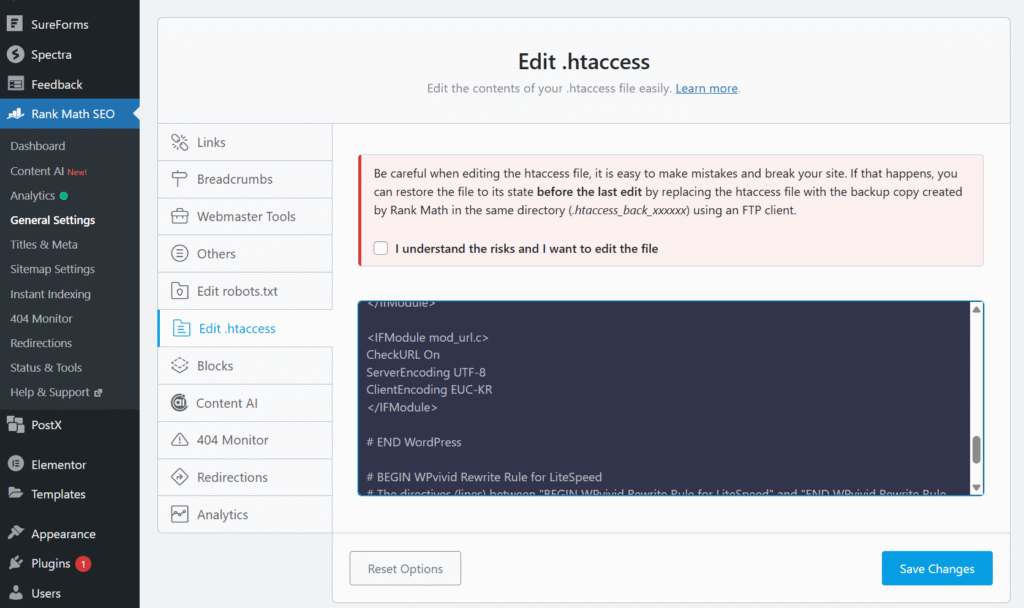Open the Redirections settings tab
Screen dimensions: 1024x608
[x=245, y=477]
